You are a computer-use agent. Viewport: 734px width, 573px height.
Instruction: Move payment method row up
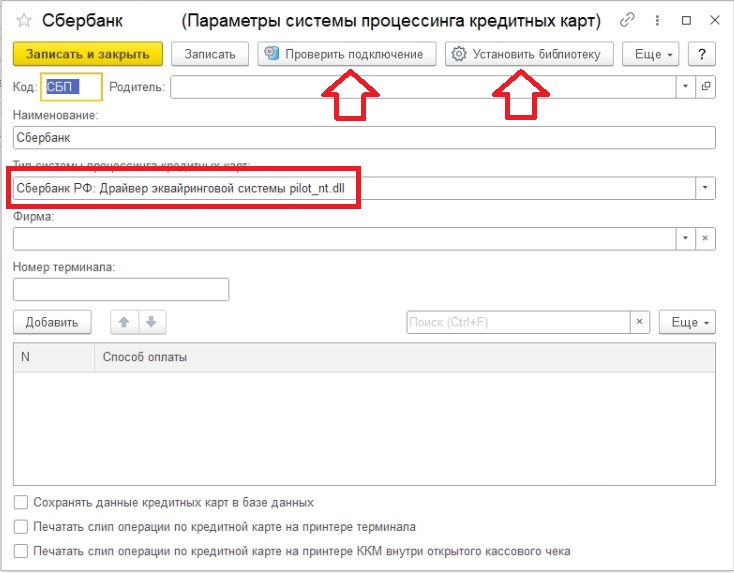click(x=124, y=322)
